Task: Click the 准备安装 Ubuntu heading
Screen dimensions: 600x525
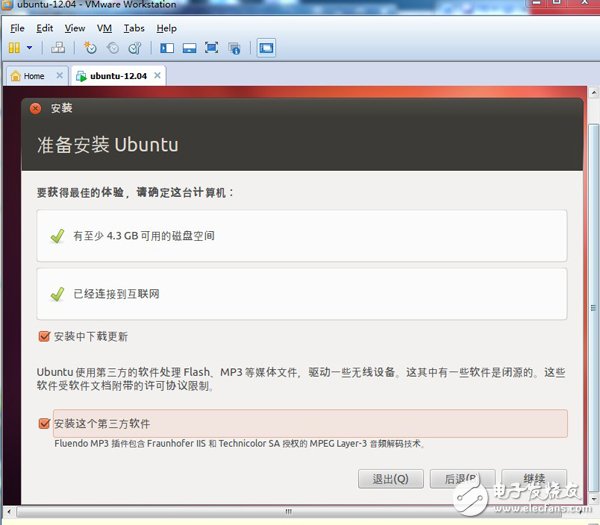Action: pos(108,145)
